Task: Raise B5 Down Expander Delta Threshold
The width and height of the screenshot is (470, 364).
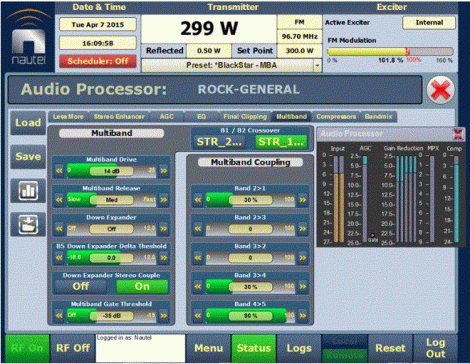Action: coord(164,258)
